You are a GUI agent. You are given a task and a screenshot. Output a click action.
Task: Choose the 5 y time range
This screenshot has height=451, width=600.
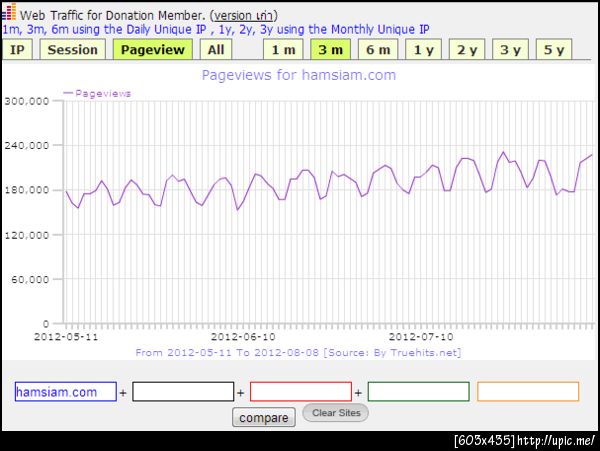click(x=554, y=50)
